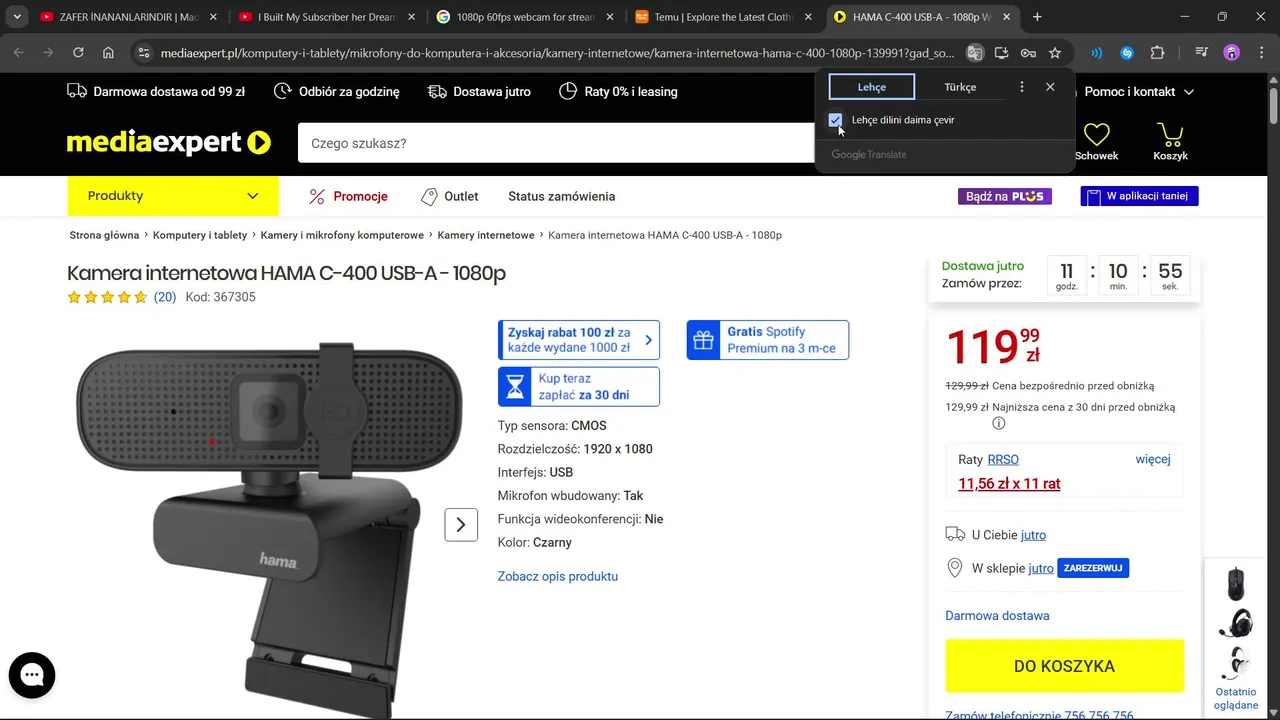Click RRSO link
This screenshot has height=720, width=1280.
tap(1003, 459)
